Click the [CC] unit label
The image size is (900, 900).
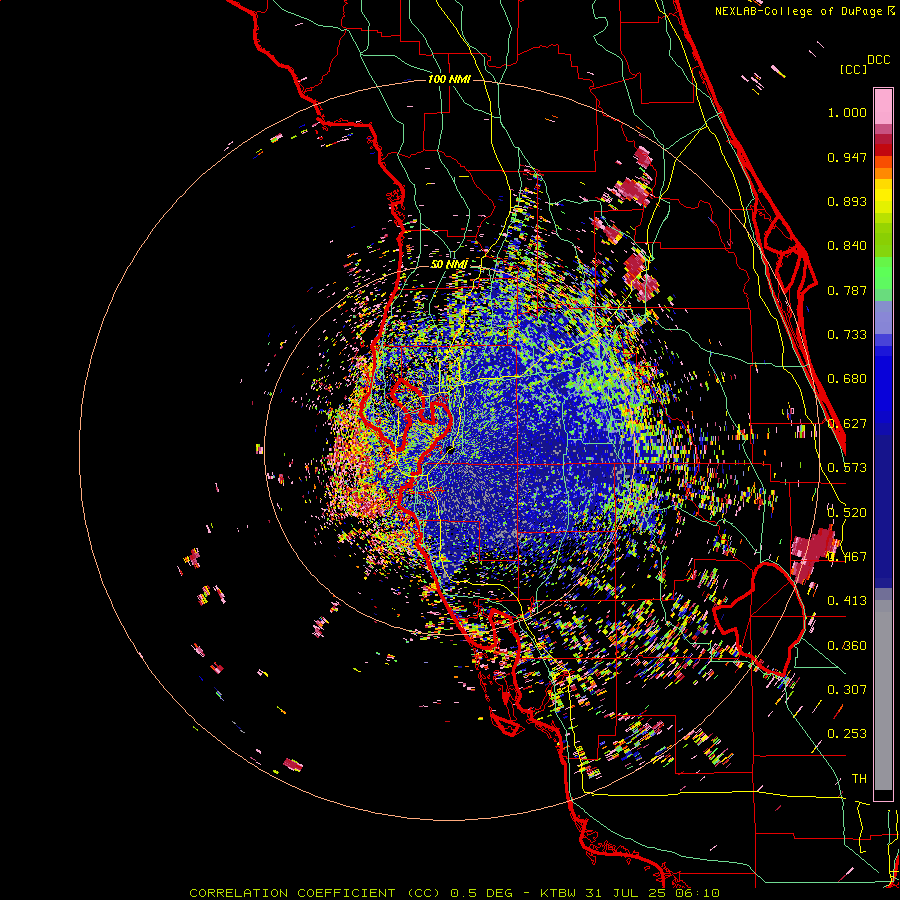click(x=854, y=69)
